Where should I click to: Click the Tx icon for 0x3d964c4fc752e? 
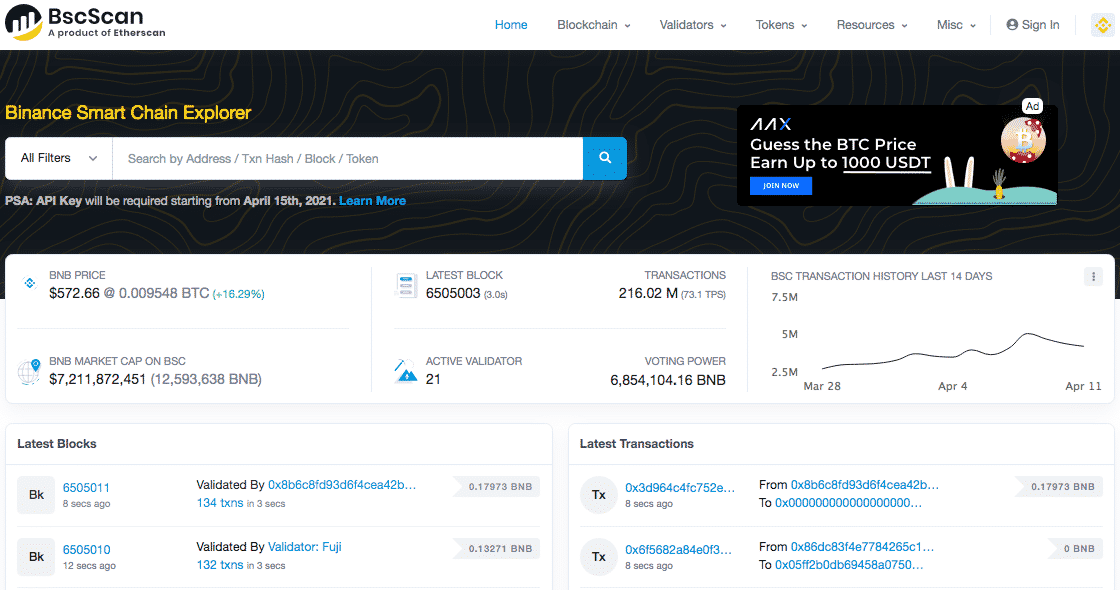click(x=599, y=495)
